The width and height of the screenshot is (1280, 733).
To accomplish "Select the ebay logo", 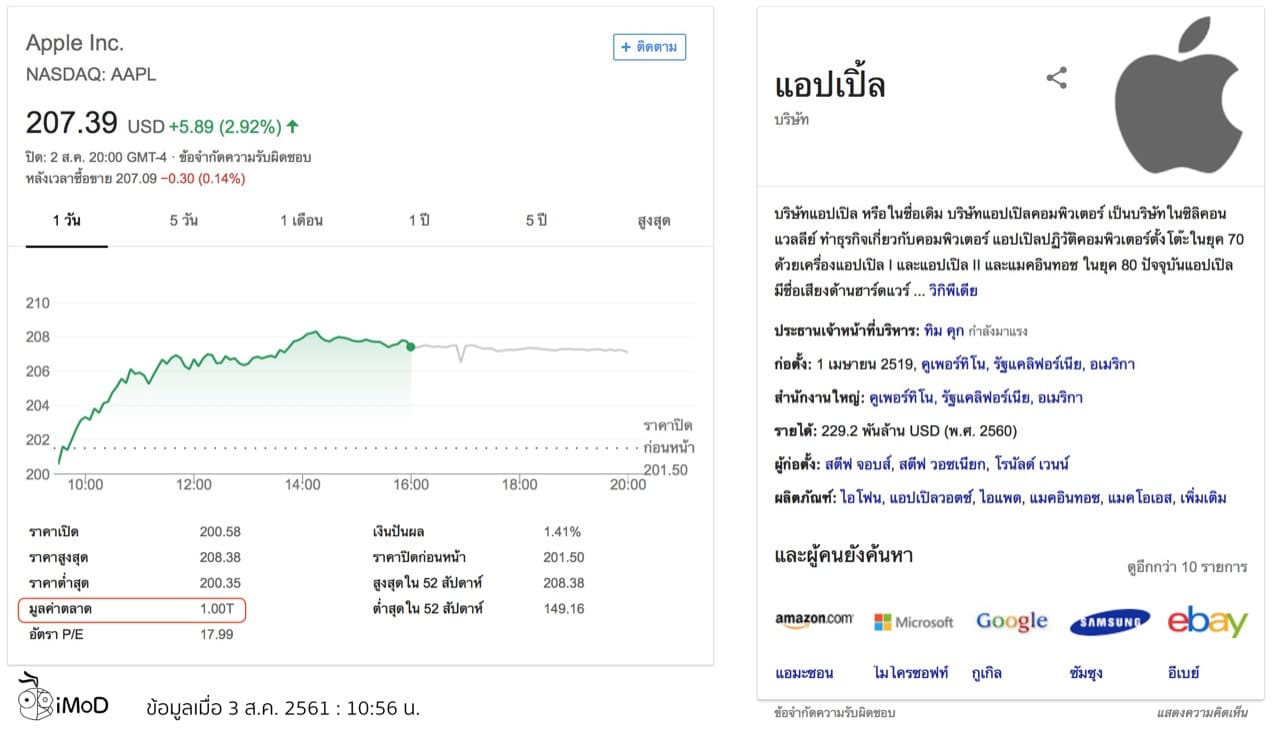I will (1208, 621).
